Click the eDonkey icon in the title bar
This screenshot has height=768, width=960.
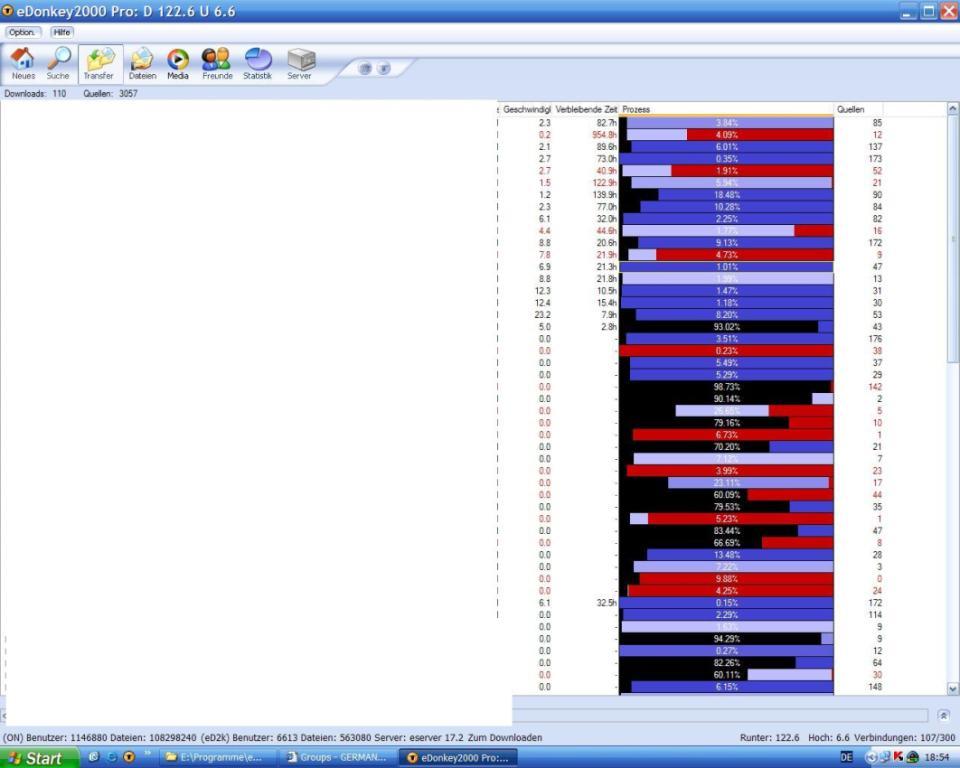[7, 10]
